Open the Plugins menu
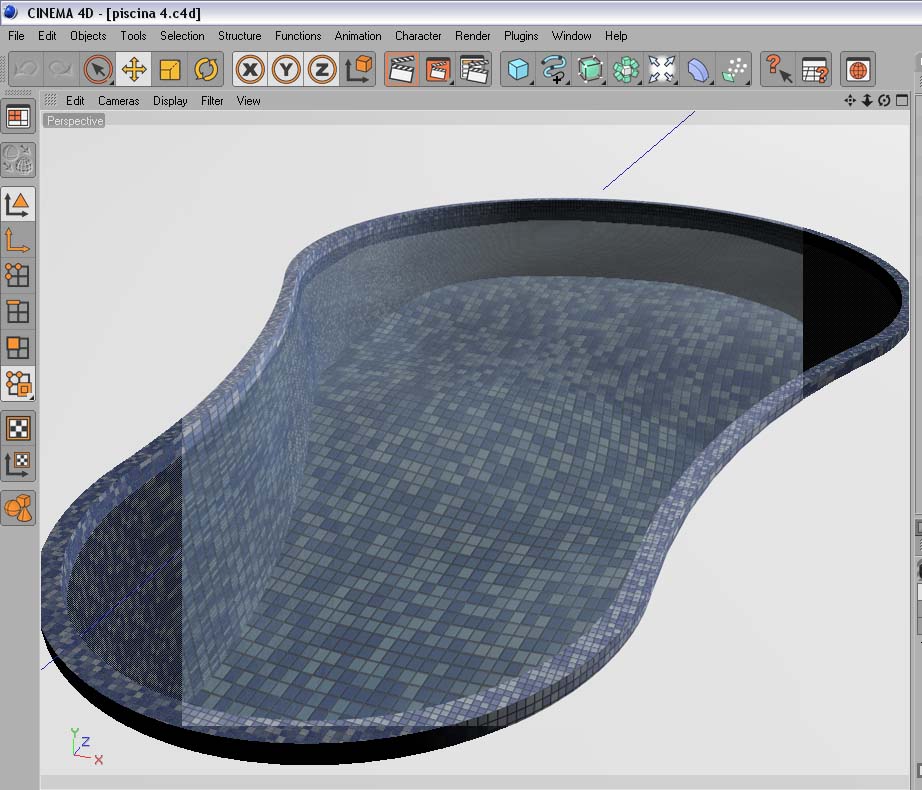922x790 pixels. point(521,36)
